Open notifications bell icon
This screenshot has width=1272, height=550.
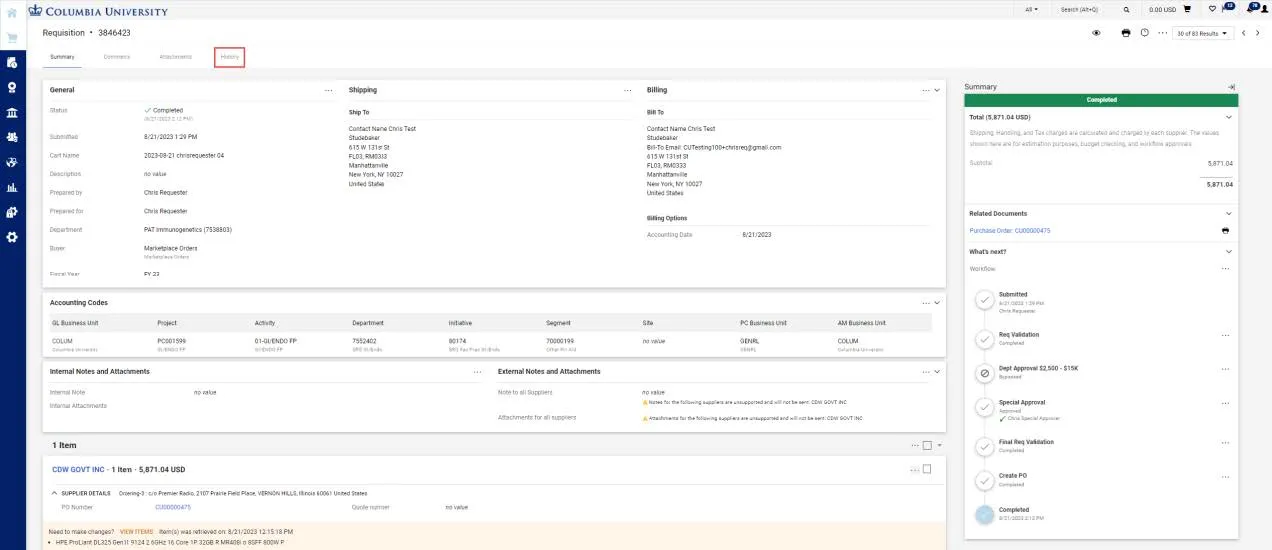(1251, 8)
